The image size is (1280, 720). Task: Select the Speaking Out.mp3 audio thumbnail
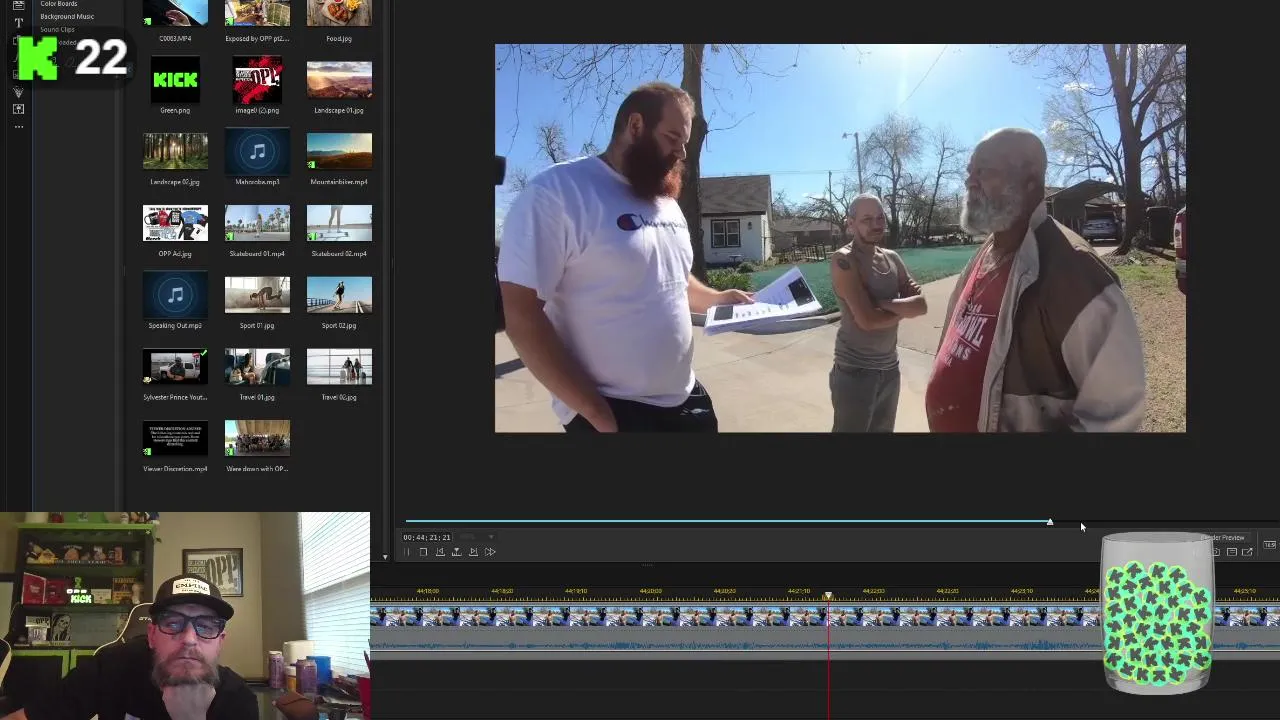[x=175, y=295]
